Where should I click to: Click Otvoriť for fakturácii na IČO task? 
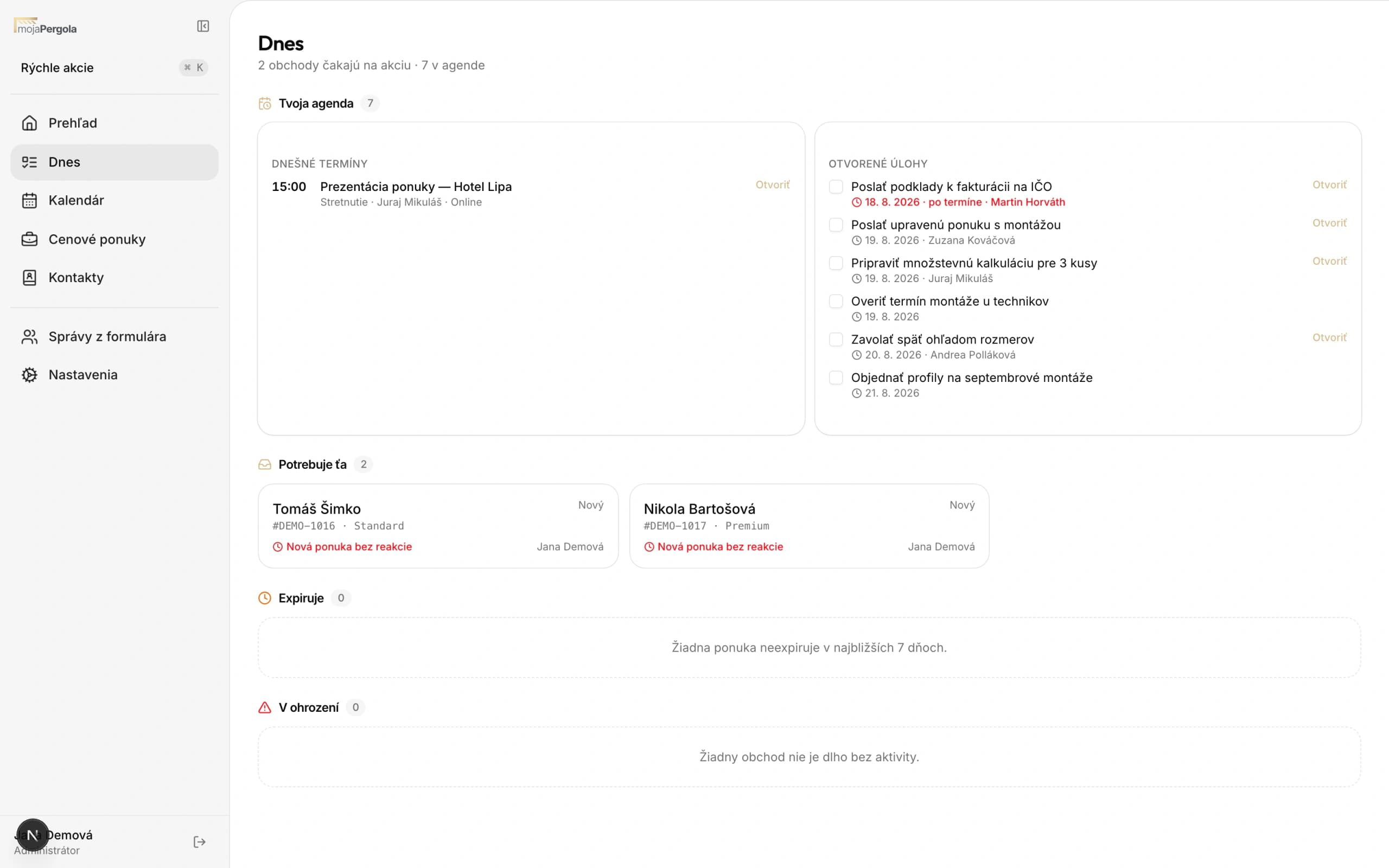tap(1329, 185)
